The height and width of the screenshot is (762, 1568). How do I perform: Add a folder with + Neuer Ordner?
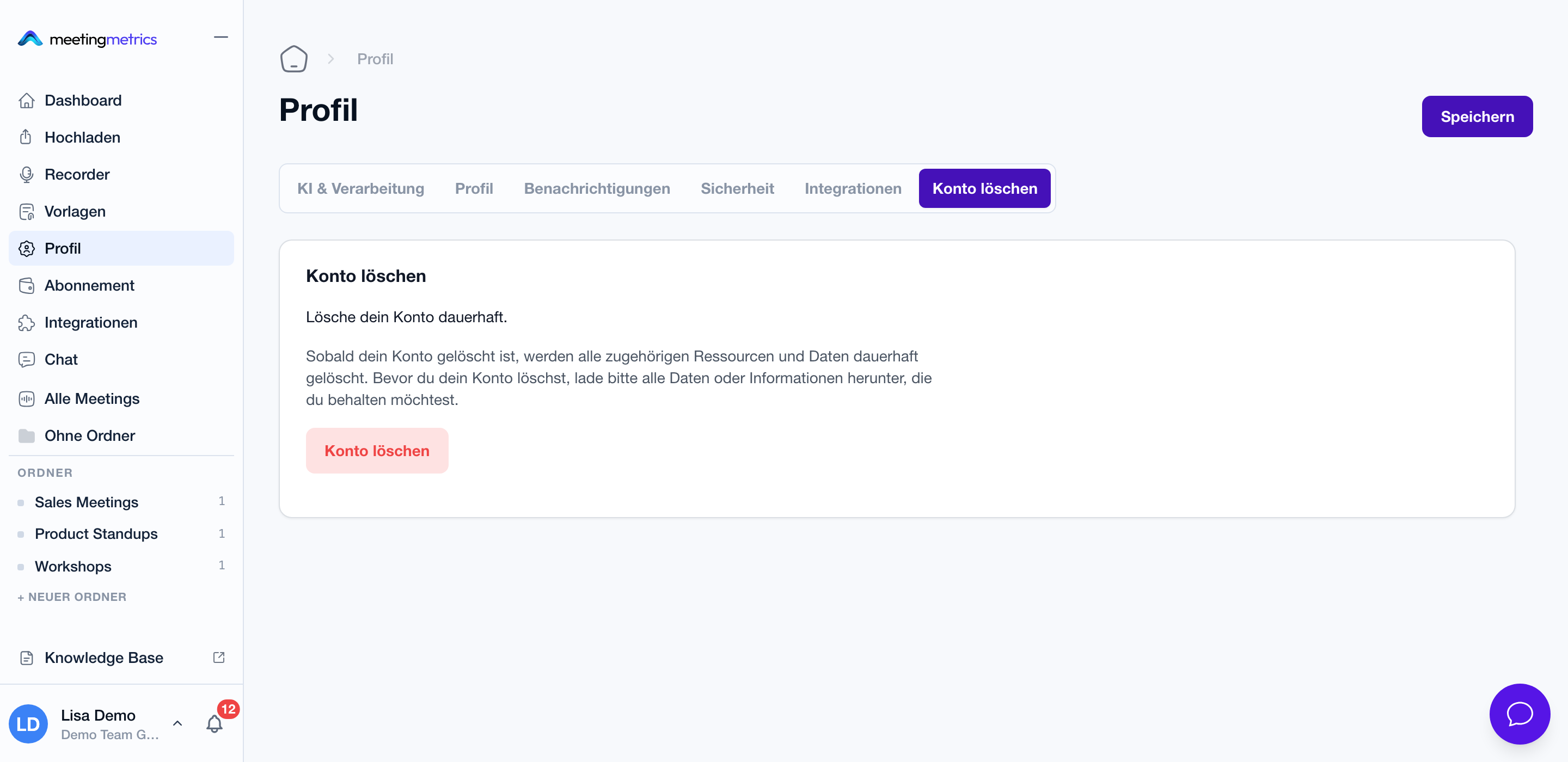pos(72,597)
